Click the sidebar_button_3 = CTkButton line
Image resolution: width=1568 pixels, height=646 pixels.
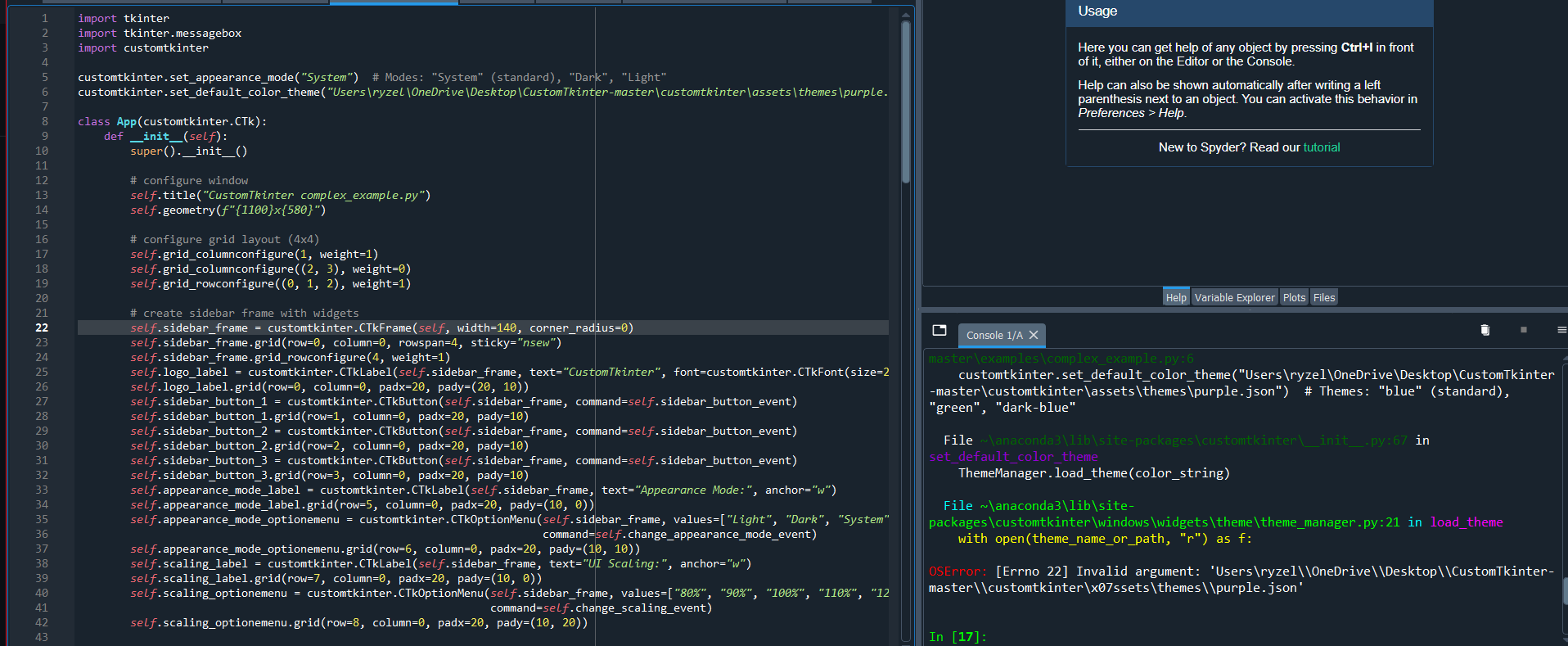coord(464,460)
